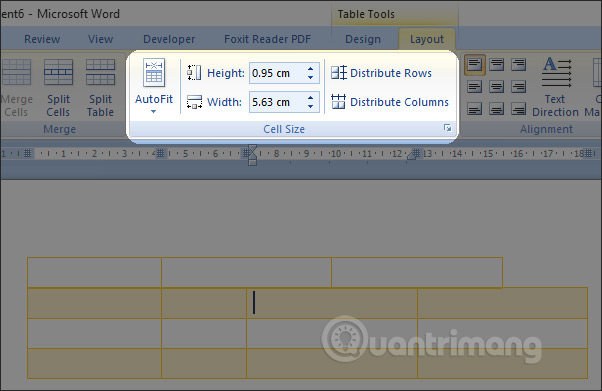
Task: Click the Split Table icon
Action: click(100, 72)
